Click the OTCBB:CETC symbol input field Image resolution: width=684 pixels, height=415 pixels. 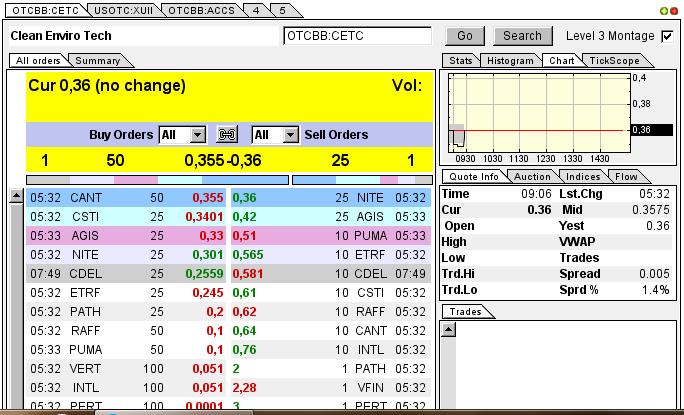click(357, 36)
